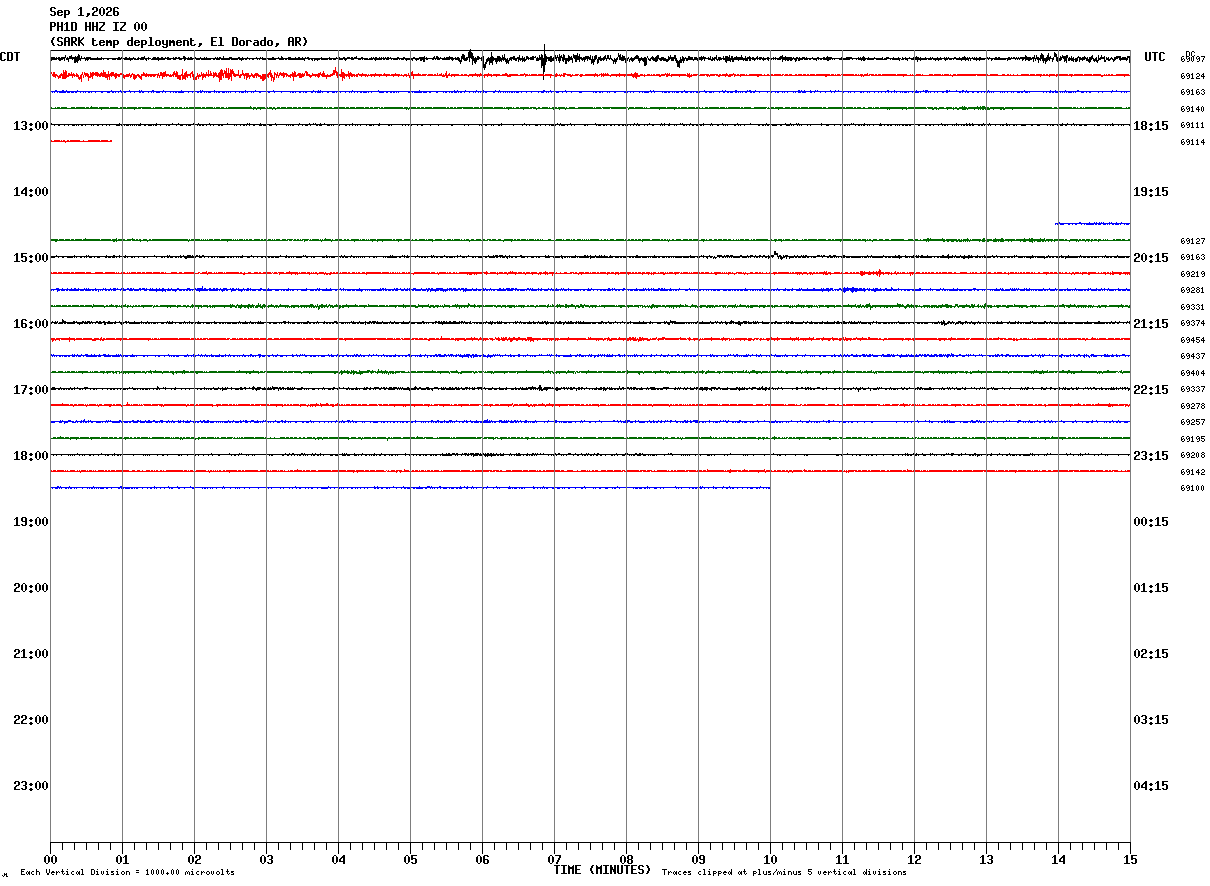Select the short blue segment near minute 14
Viewport: 1210px width, 886px height.
1092,223
